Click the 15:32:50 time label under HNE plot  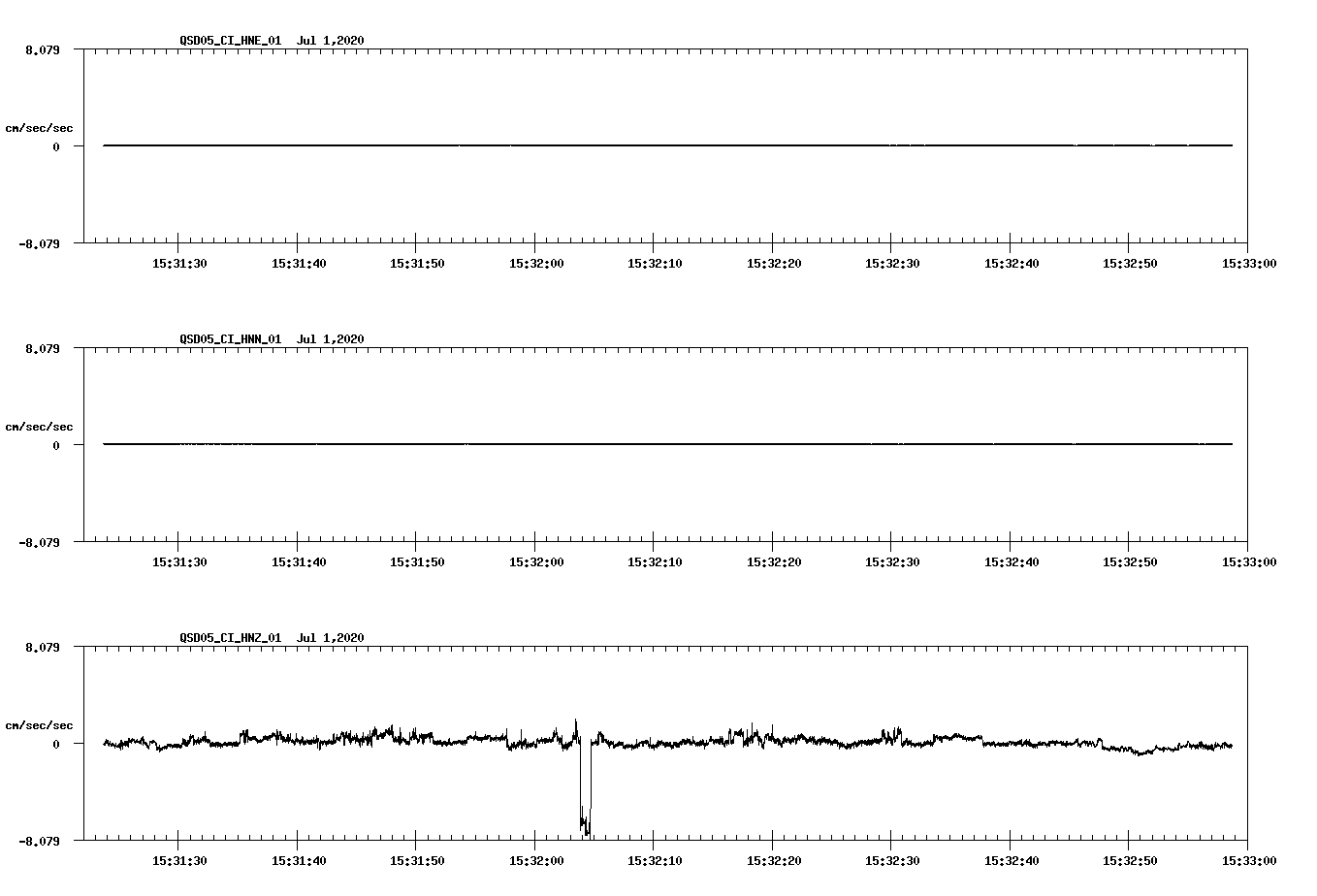point(1130,263)
